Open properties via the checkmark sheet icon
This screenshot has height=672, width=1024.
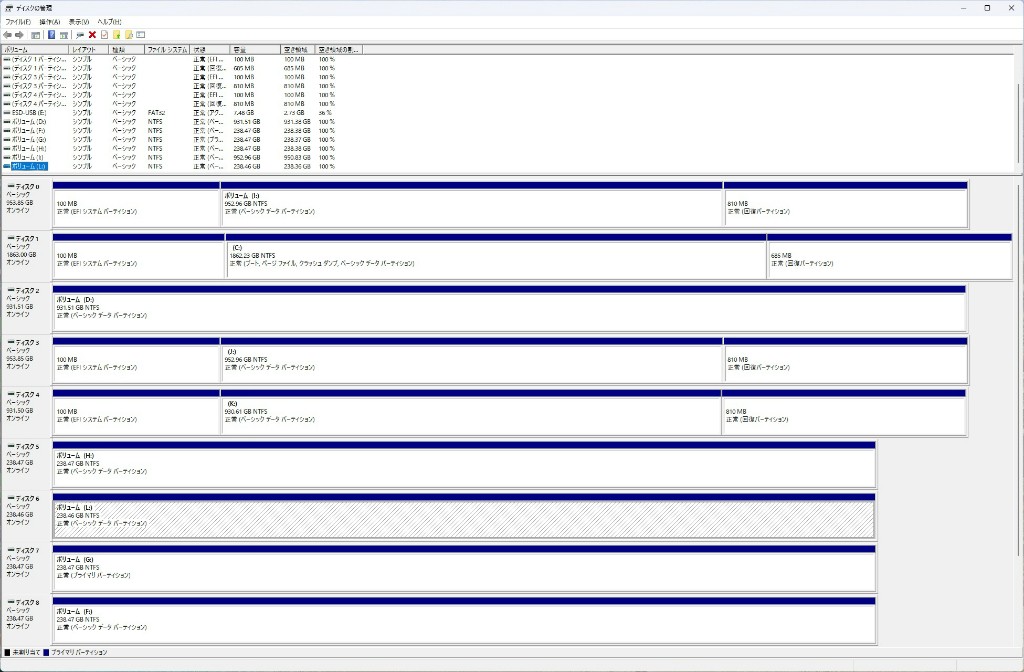(104, 35)
